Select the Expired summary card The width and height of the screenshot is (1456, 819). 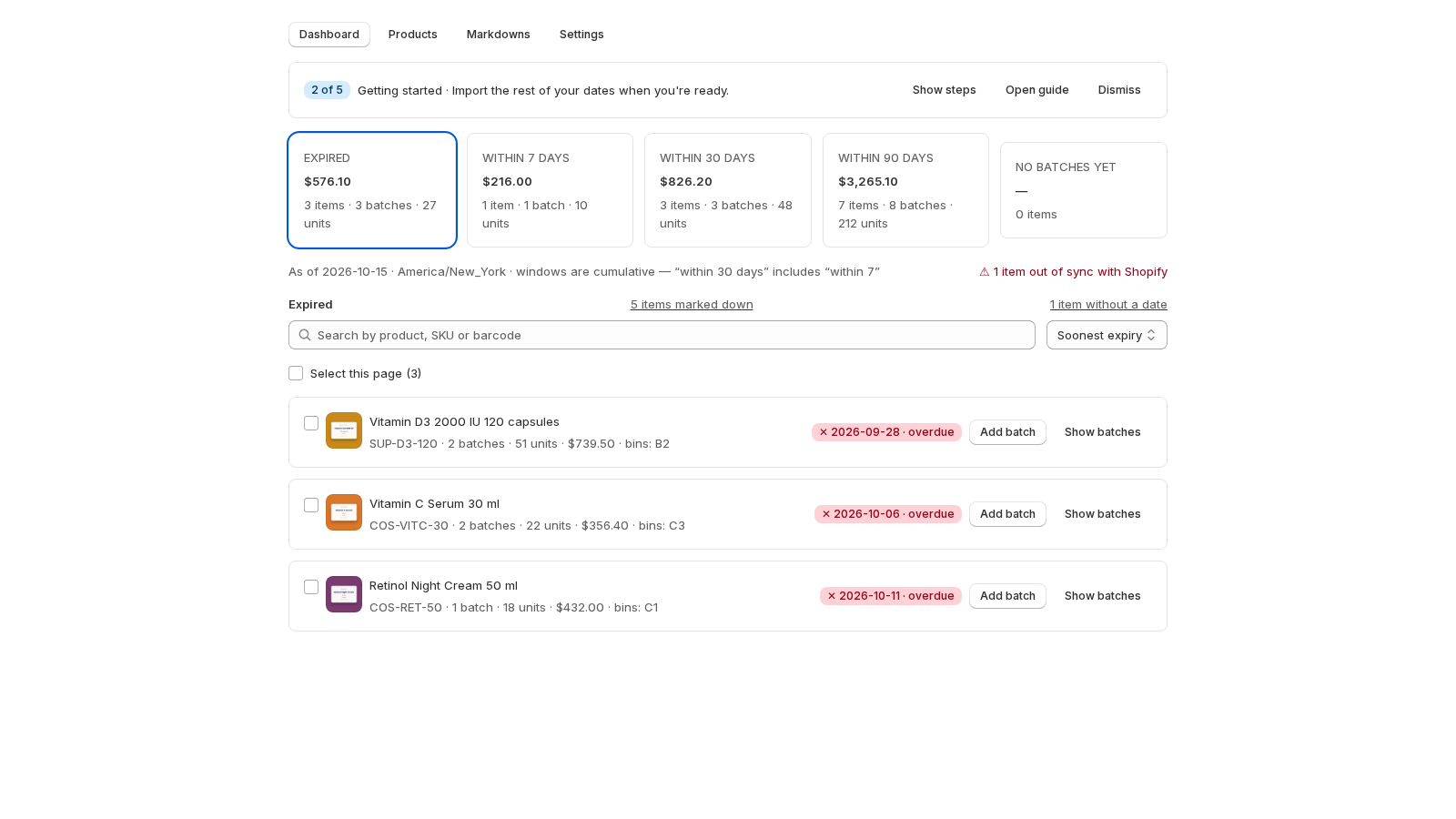point(372,190)
